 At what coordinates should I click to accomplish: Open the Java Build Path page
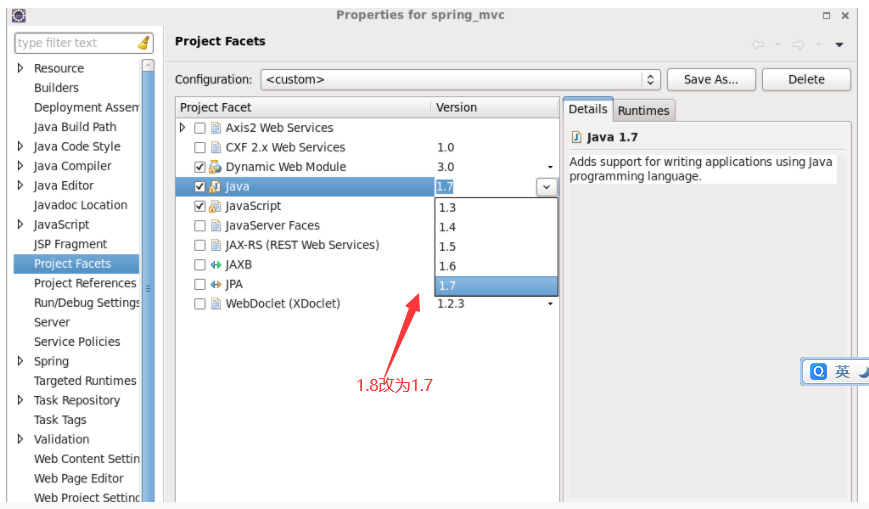(x=75, y=127)
